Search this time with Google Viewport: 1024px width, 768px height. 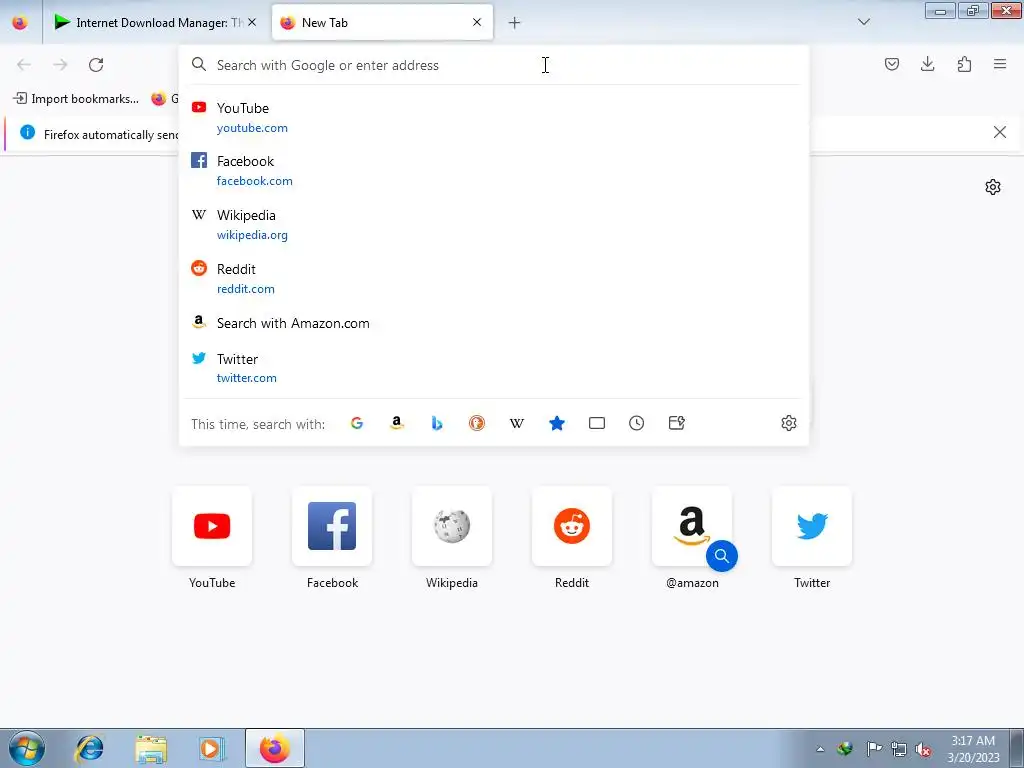coord(357,423)
